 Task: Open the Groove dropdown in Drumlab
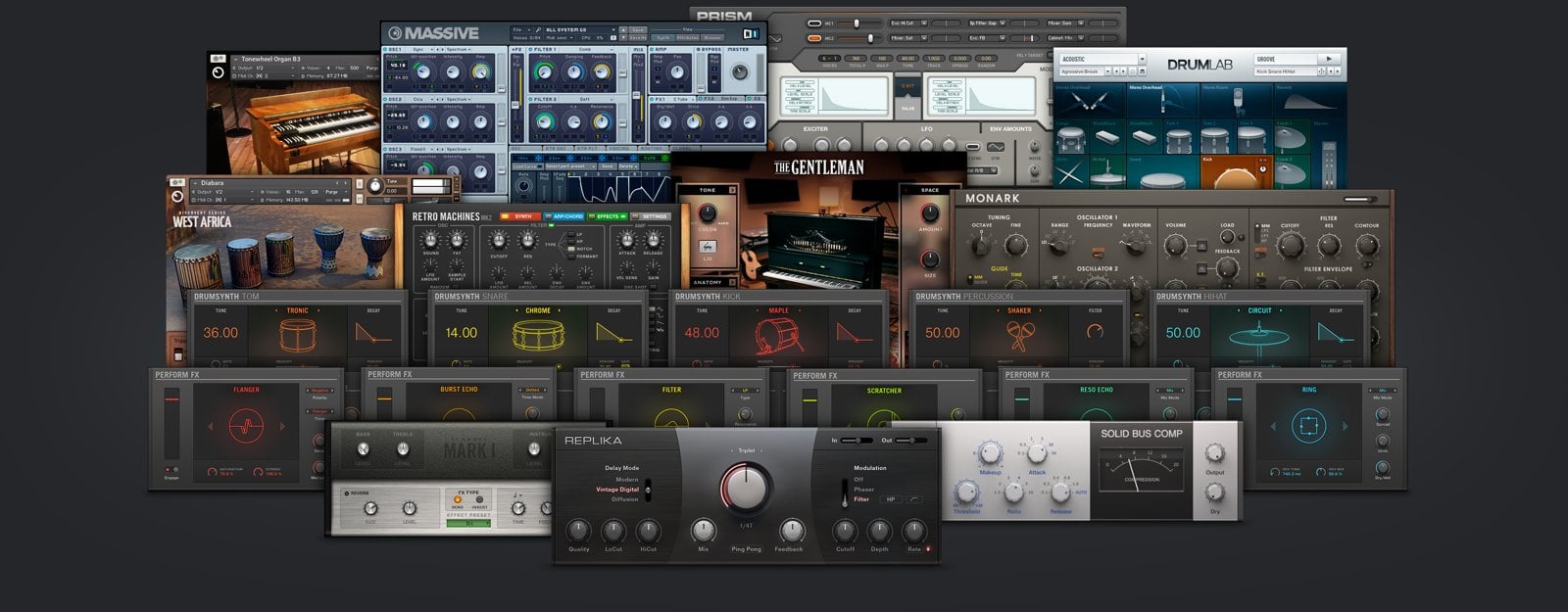tap(1284, 59)
